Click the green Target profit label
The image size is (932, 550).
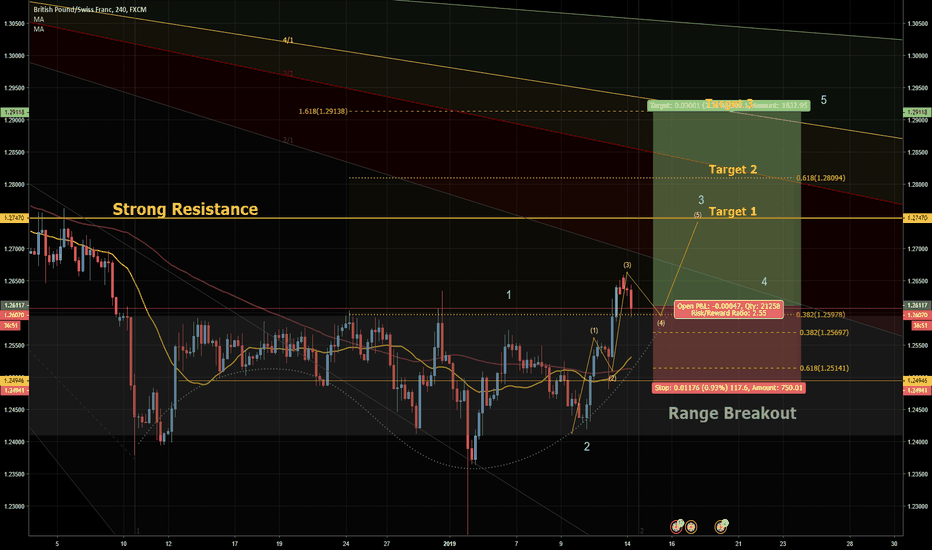(x=729, y=105)
